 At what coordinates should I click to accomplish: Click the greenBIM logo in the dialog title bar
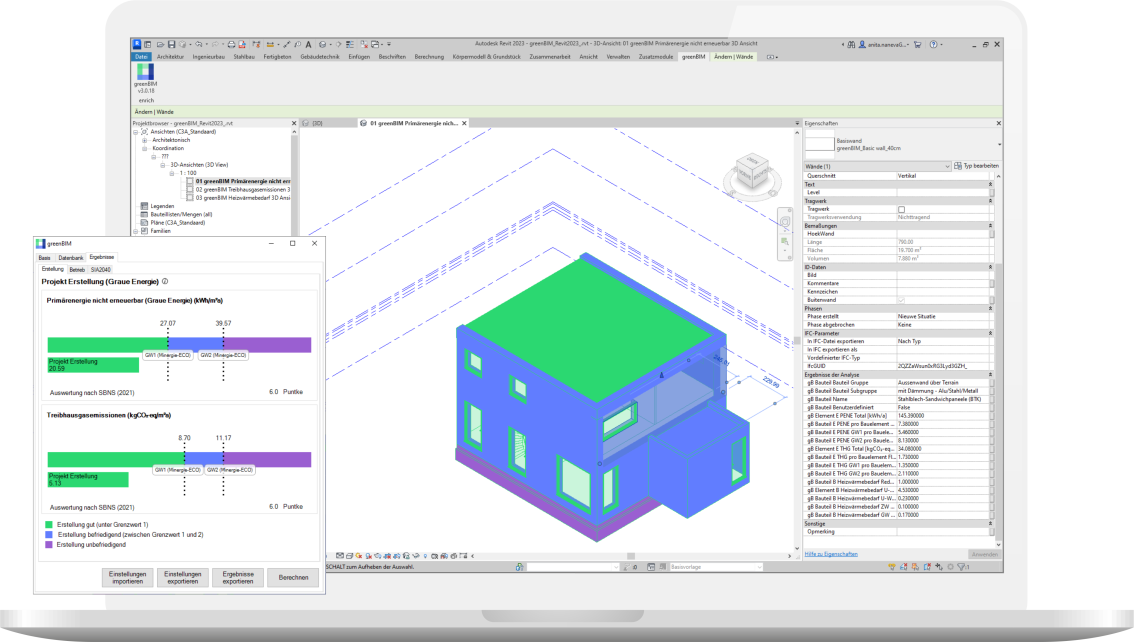(40, 244)
